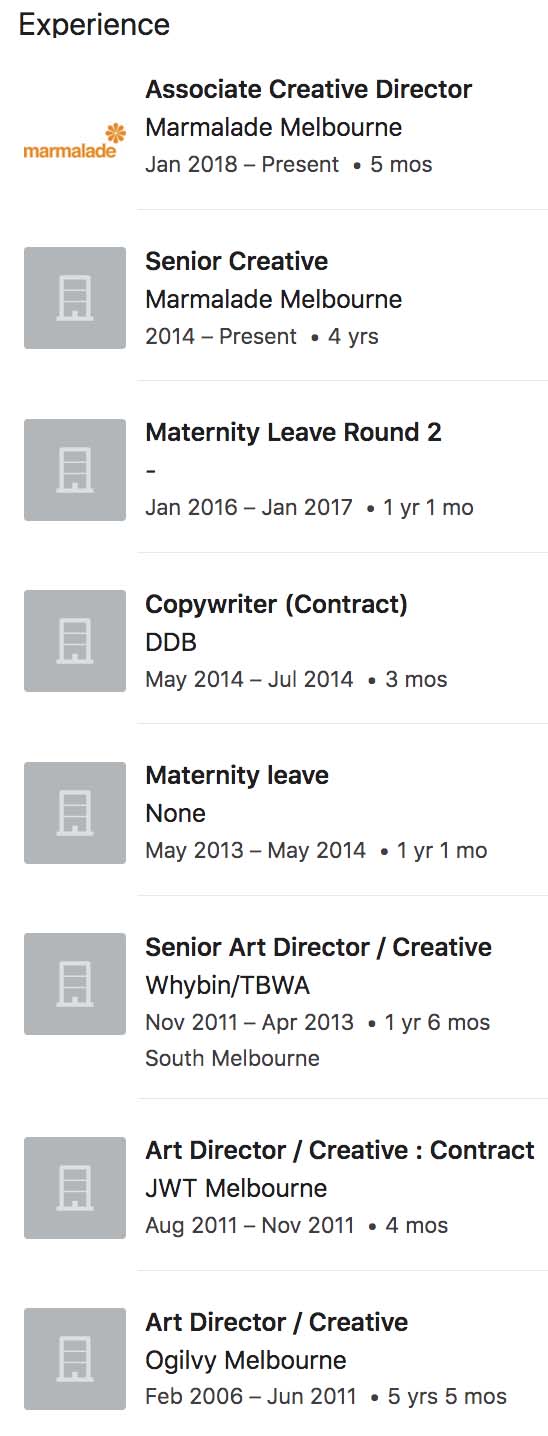Click the Ogilvy Melbourne company placeholder icon
This screenshot has width=548, height=1436.
[x=75, y=1359]
